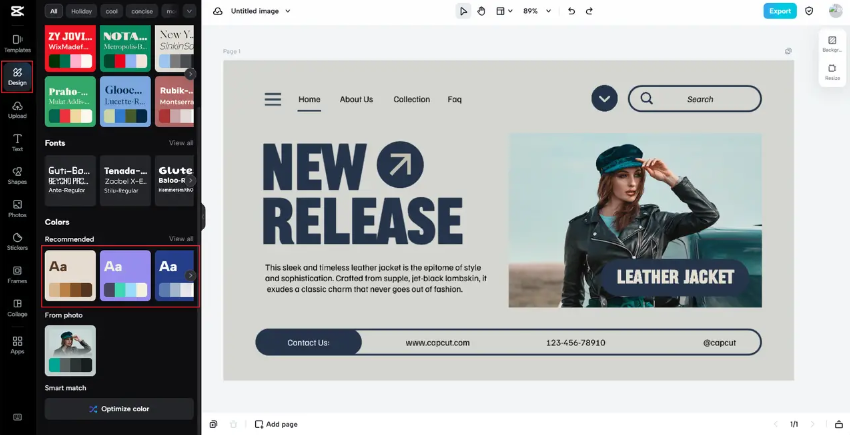
Task: Select the All filter tag
Action: pyautogui.click(x=53, y=11)
